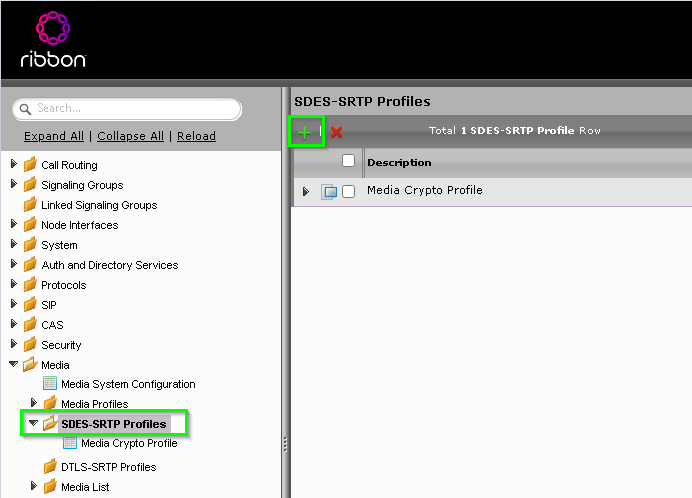Image resolution: width=692 pixels, height=498 pixels.
Task: Expand the Media List tree node
Action: [34, 486]
